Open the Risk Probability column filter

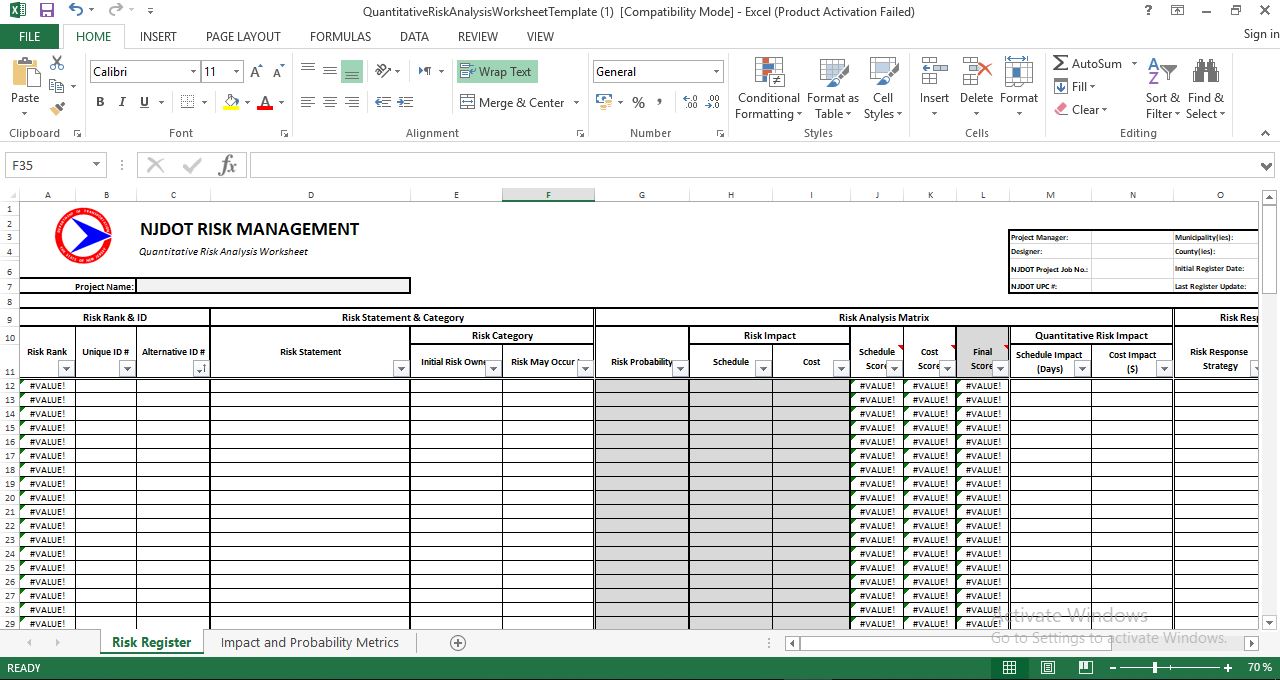click(681, 368)
